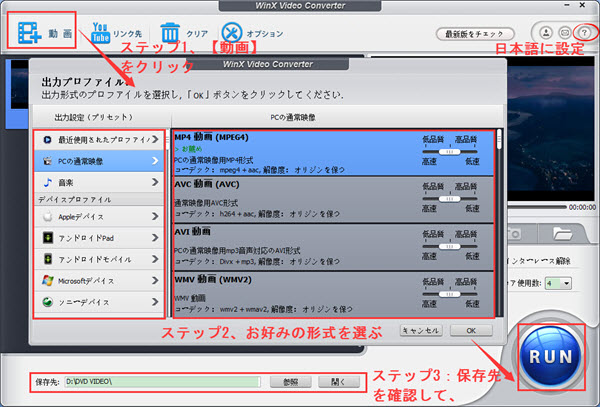The height and width of the screenshot is (407, 600).
Task: Click 最新版をチェック update button
Action: pyautogui.click(x=476, y=33)
